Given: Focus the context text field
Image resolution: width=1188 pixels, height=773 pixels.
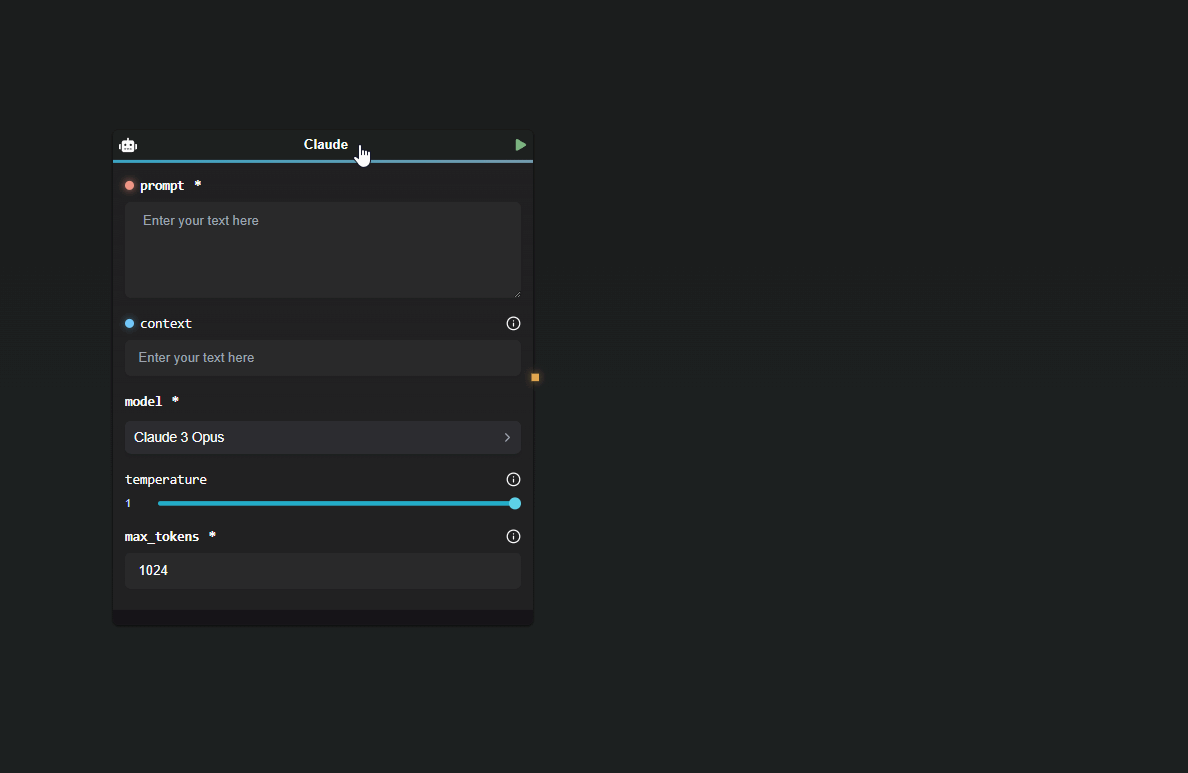Looking at the screenshot, I should point(323,358).
